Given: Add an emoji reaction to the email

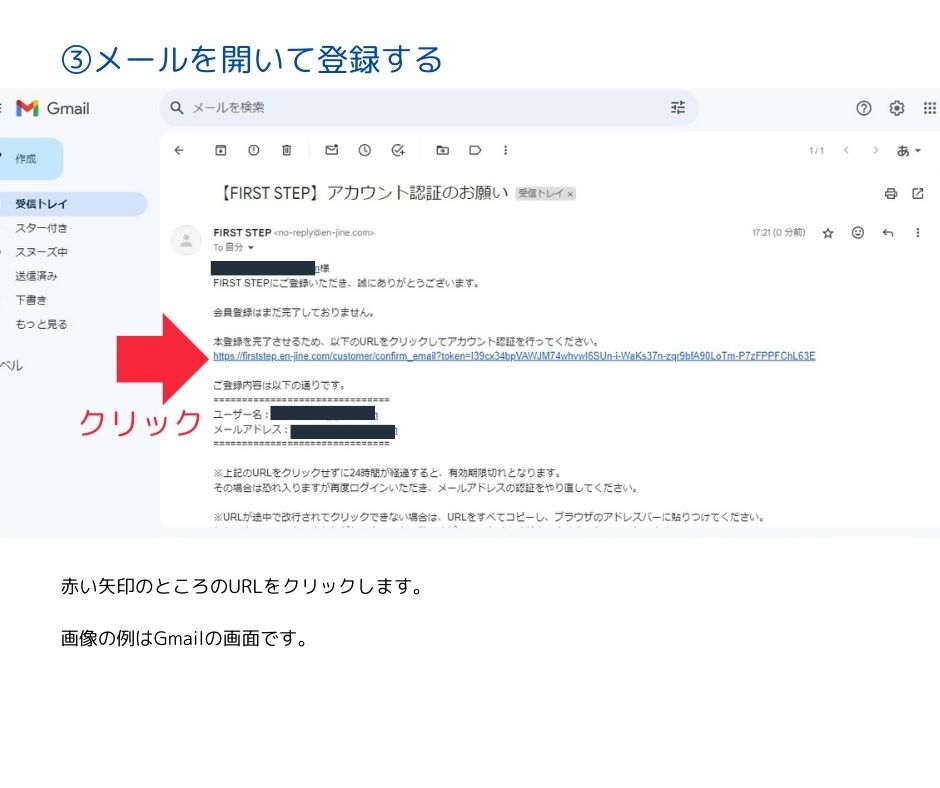Looking at the screenshot, I should 858,233.
